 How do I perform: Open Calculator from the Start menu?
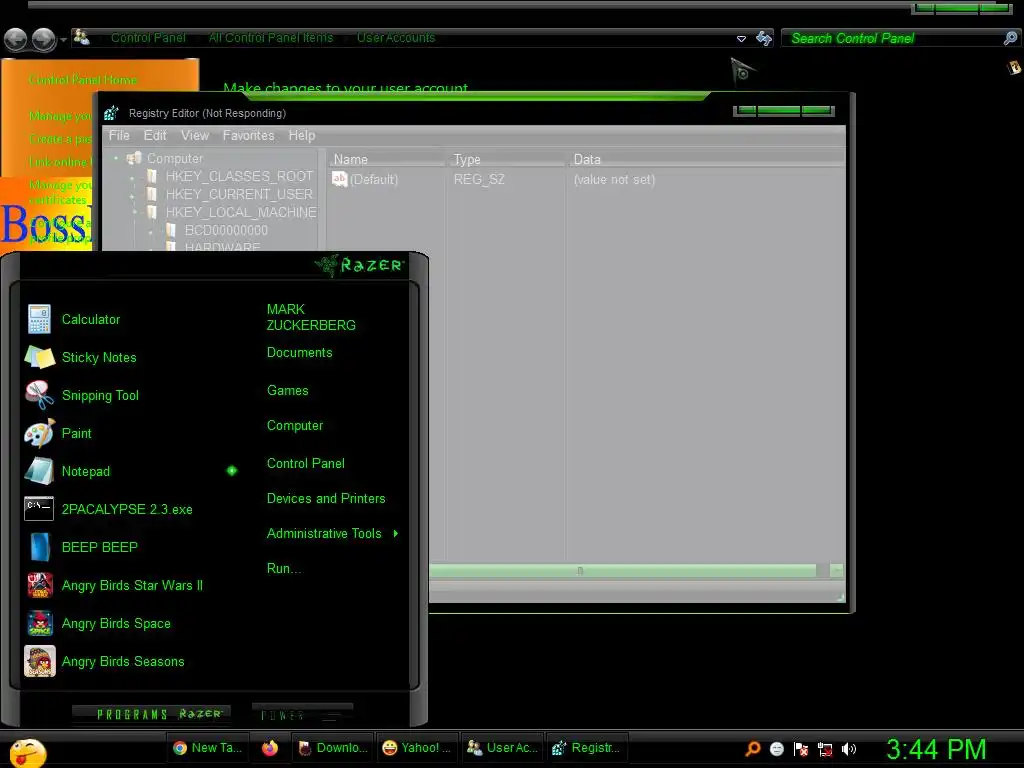tap(91, 319)
